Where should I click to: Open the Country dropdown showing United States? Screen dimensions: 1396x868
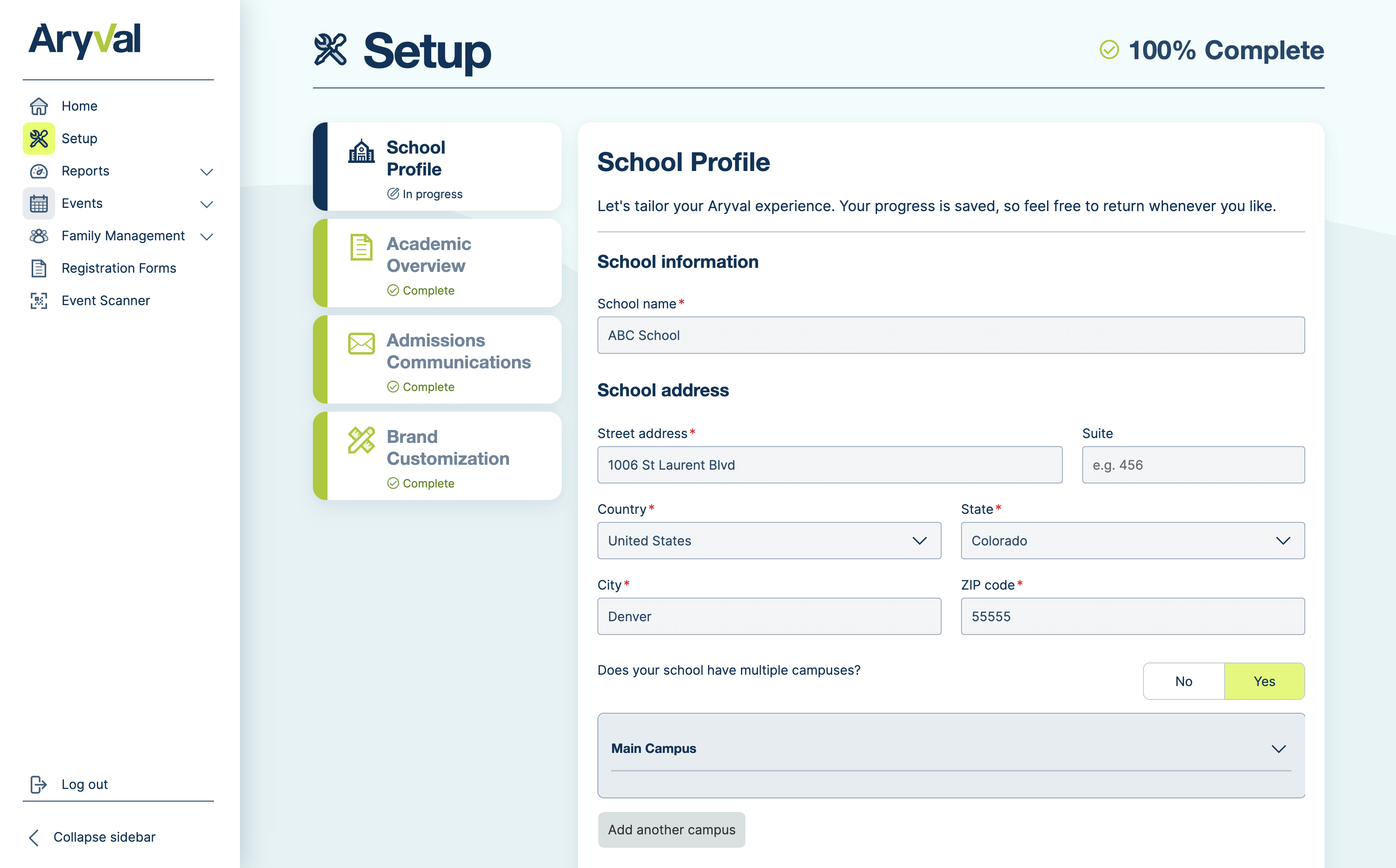point(769,540)
